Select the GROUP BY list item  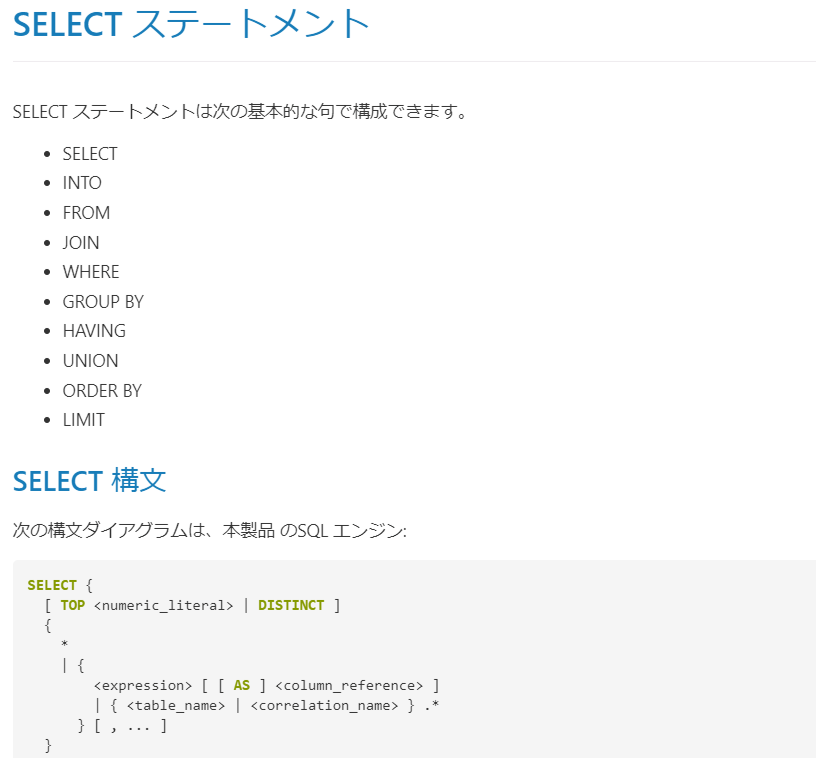[x=103, y=302]
